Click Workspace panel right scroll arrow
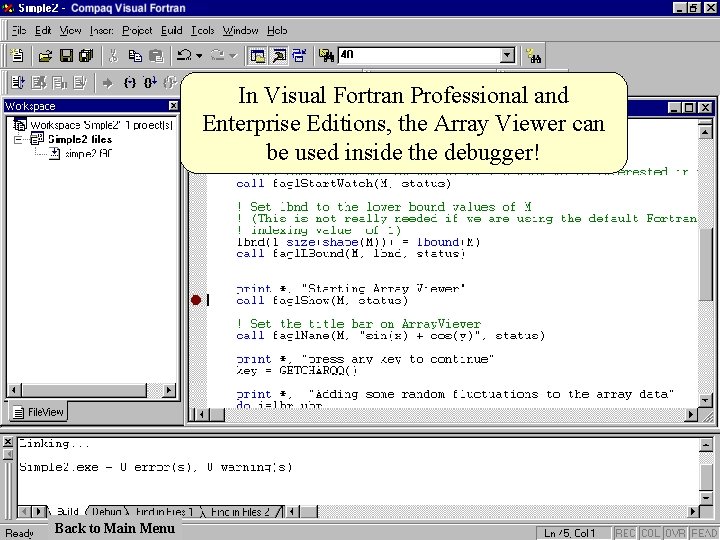Screen dimensions: 720x540 point(169,390)
